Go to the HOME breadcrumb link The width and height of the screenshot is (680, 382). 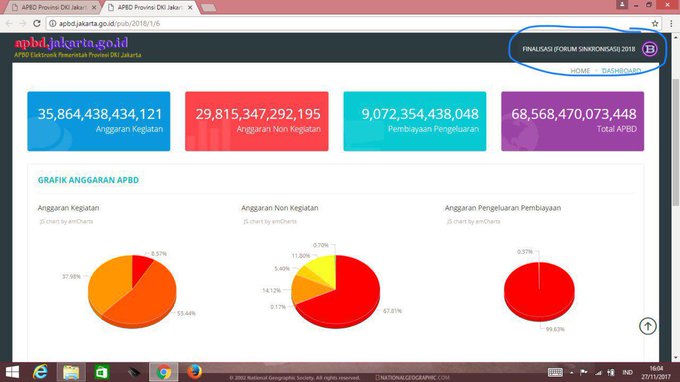coord(580,71)
